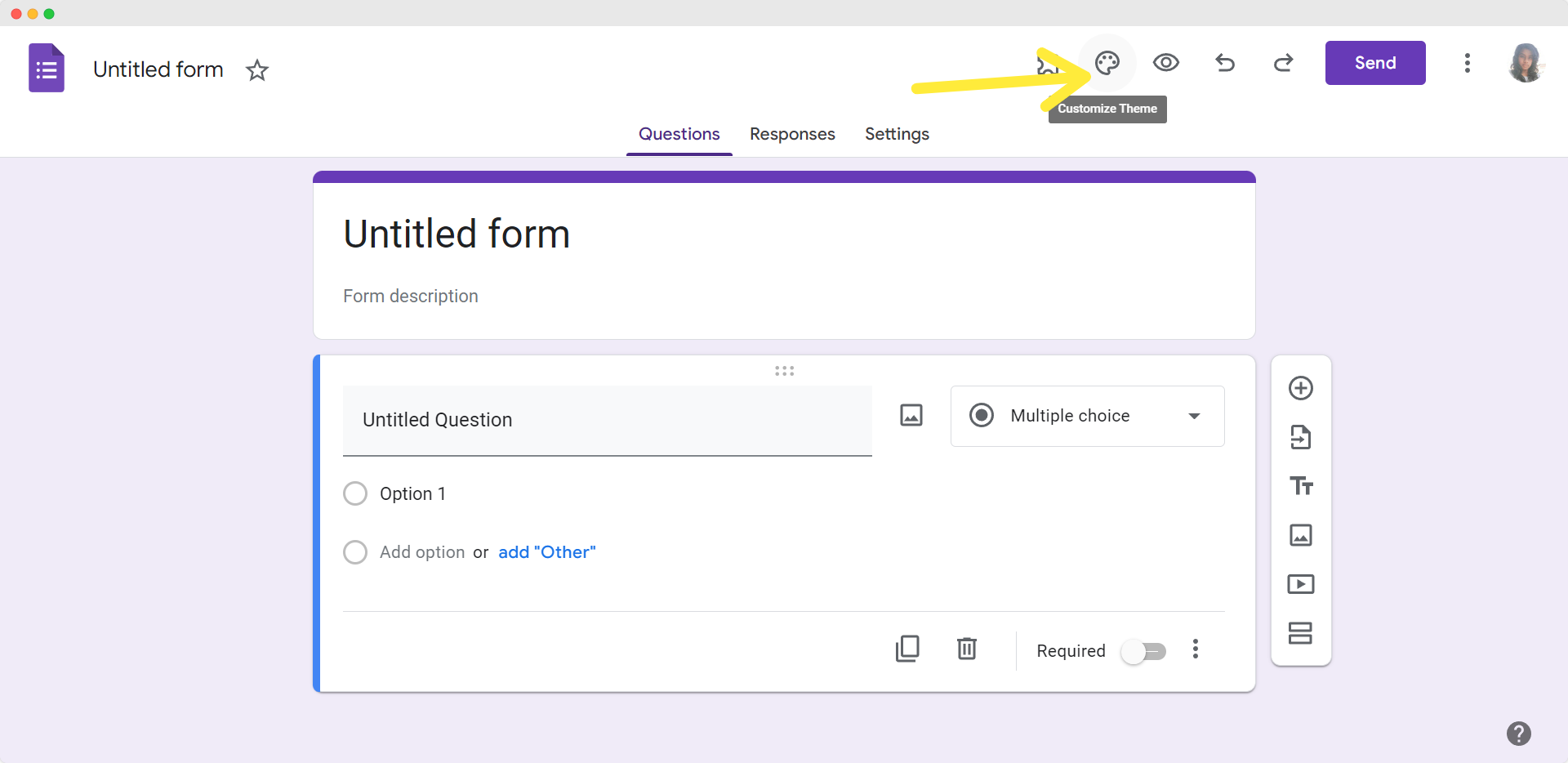Add title and description from sidebar

pyautogui.click(x=1300, y=486)
